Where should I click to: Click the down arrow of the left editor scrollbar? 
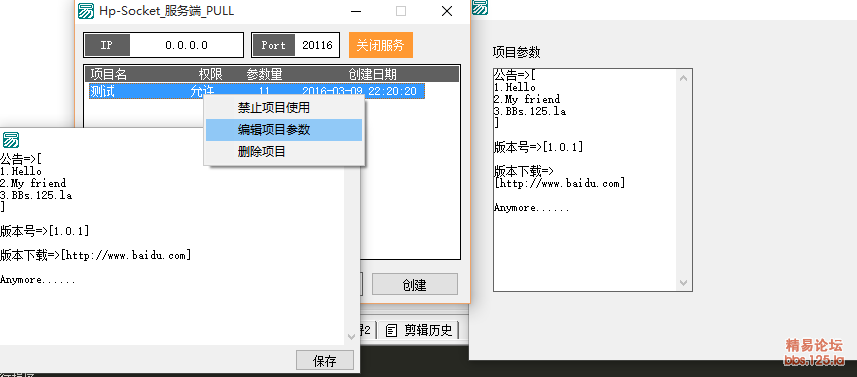click(x=352, y=337)
